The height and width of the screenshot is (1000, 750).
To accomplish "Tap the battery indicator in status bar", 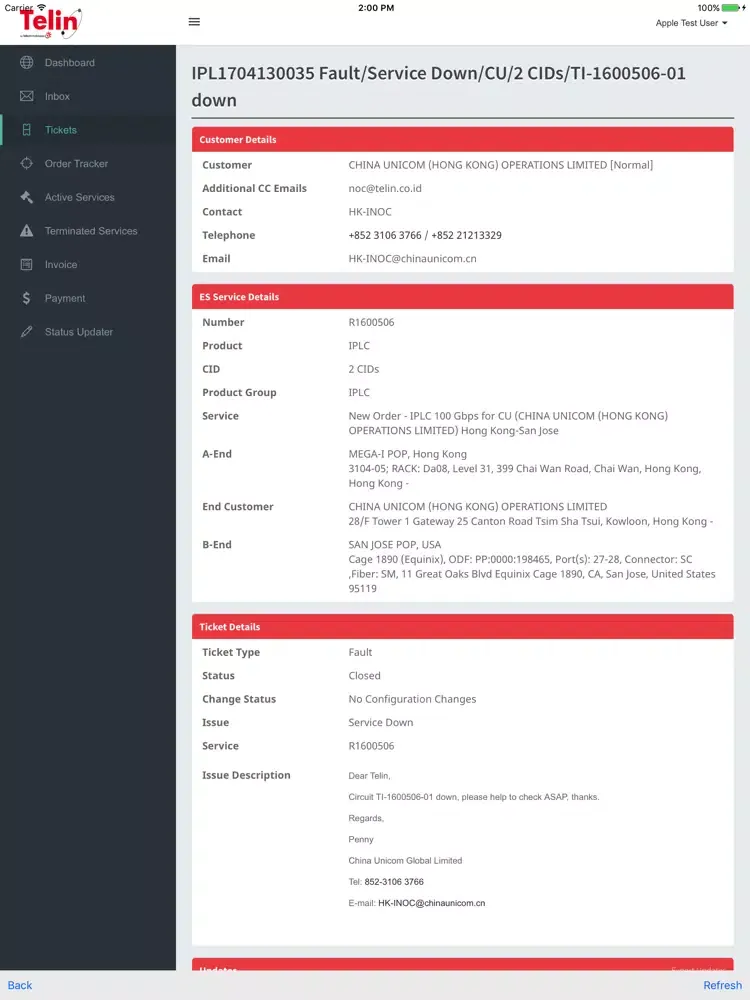I will click(733, 8).
